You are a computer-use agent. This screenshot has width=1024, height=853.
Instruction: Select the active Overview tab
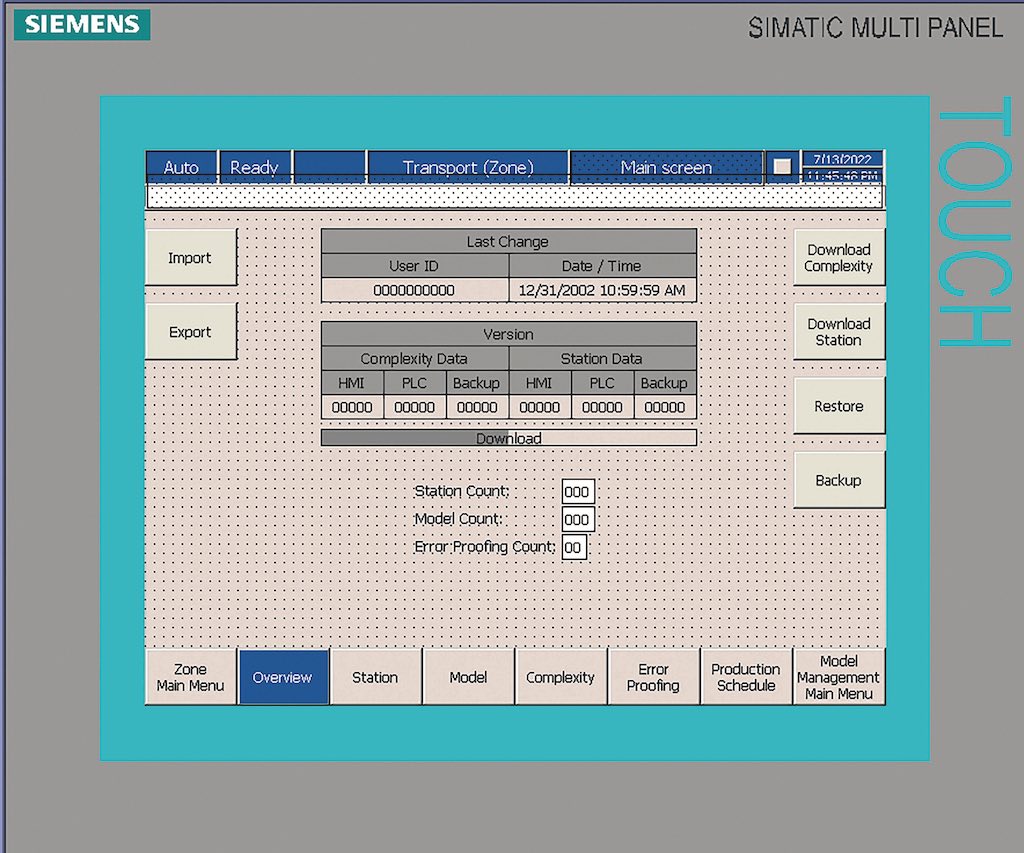tap(283, 677)
